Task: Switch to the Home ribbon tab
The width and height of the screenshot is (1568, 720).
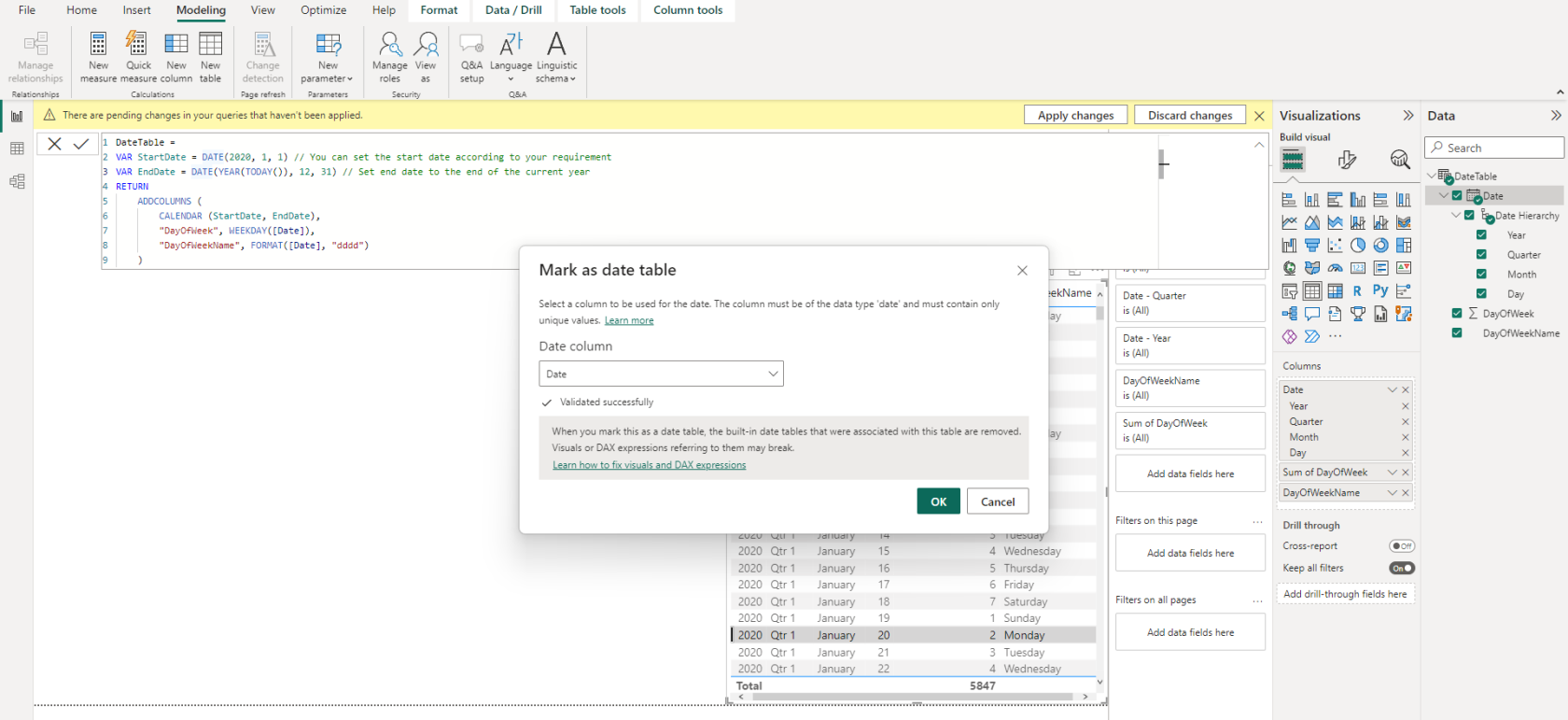Action: pyautogui.click(x=81, y=10)
